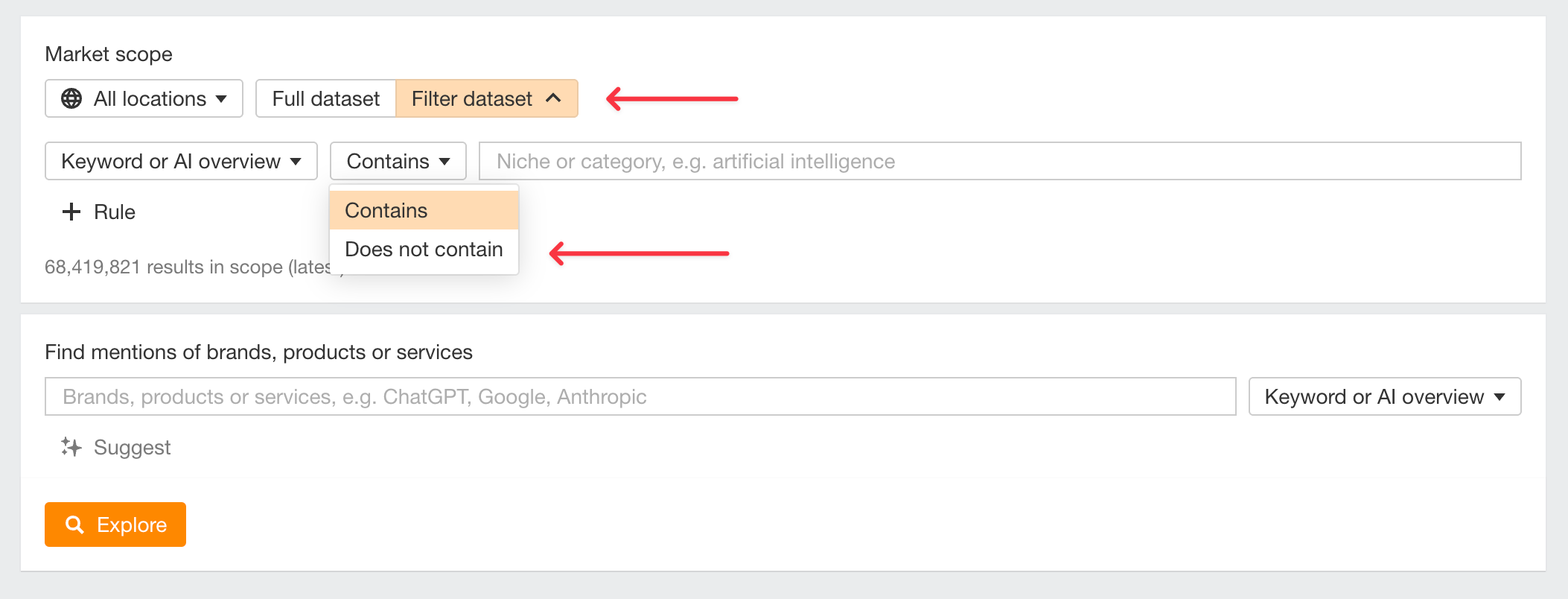Click caret arrow on All locations dropdown
This screenshot has height=599, width=1568.
pyautogui.click(x=221, y=98)
